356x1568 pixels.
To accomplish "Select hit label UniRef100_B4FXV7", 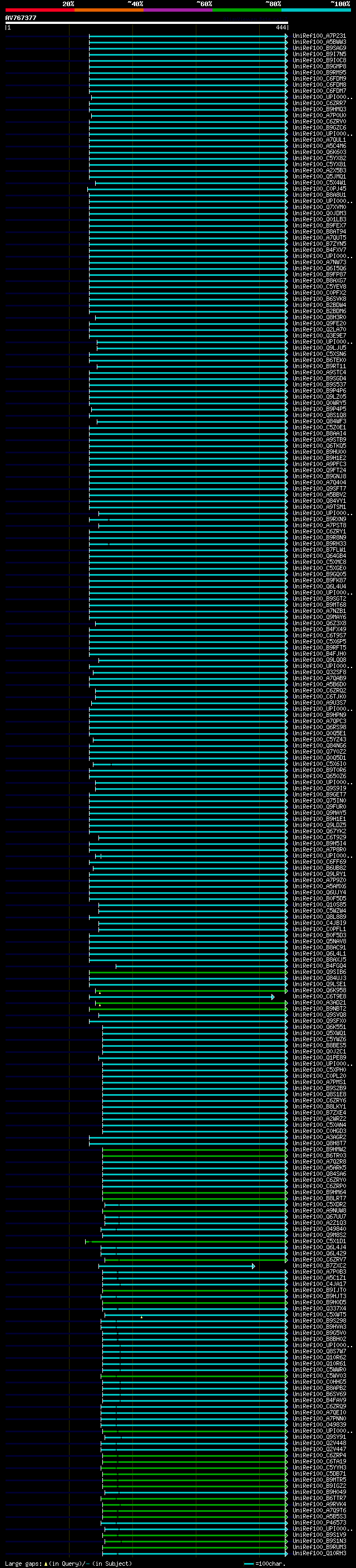I will click(x=319, y=250).
